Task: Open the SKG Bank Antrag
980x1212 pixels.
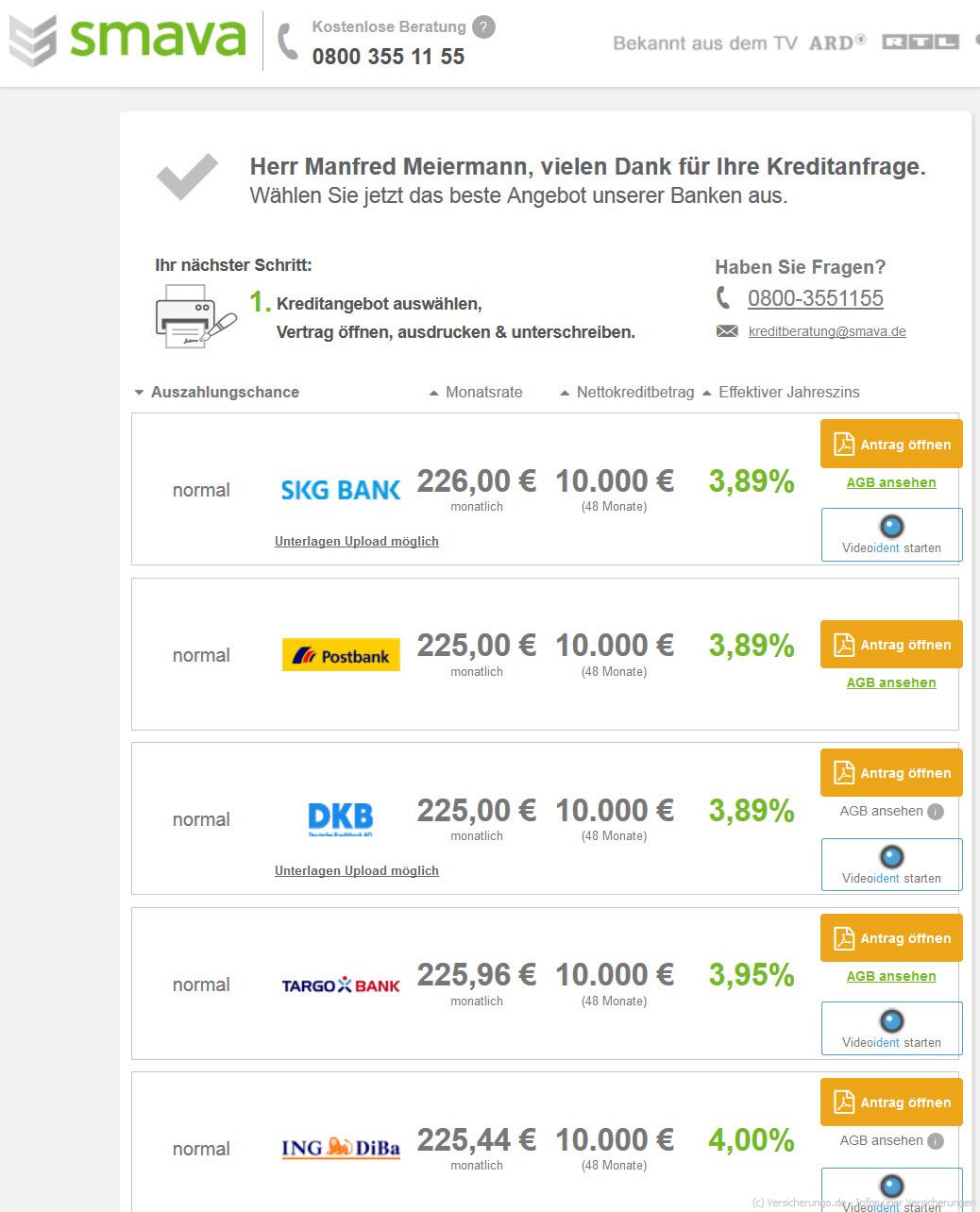Action: [891, 445]
